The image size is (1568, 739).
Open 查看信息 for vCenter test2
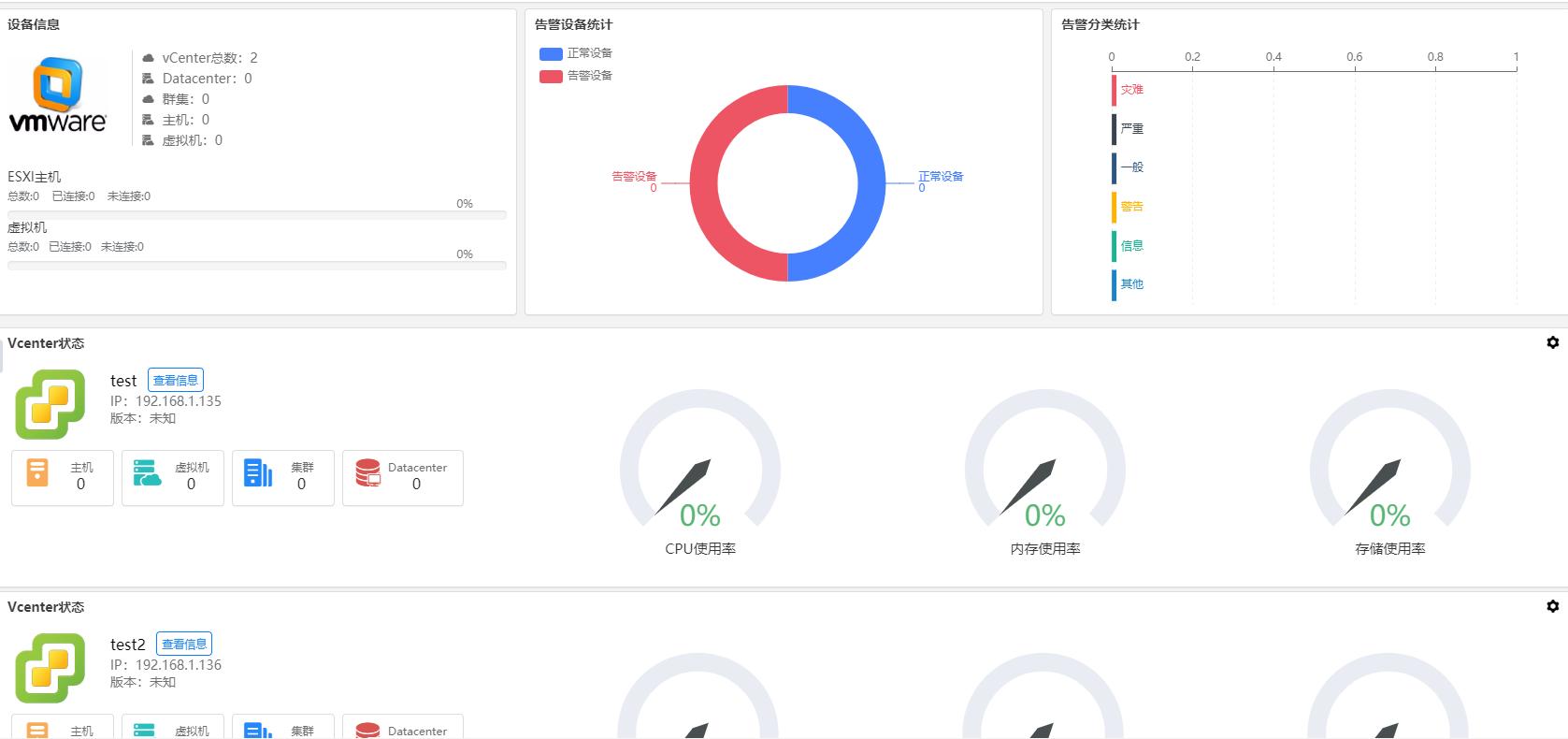(184, 645)
